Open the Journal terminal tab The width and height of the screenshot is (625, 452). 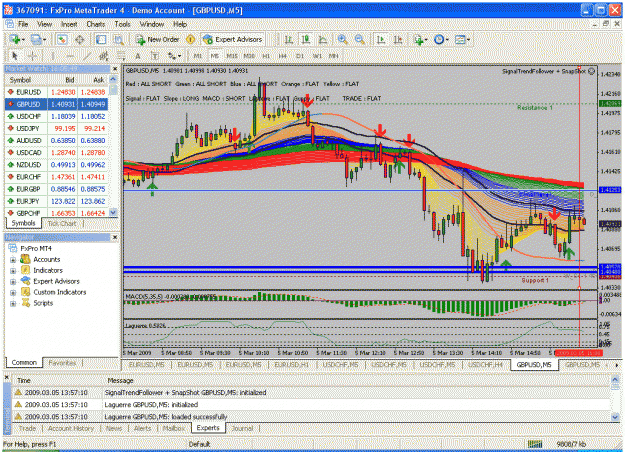tap(242, 428)
